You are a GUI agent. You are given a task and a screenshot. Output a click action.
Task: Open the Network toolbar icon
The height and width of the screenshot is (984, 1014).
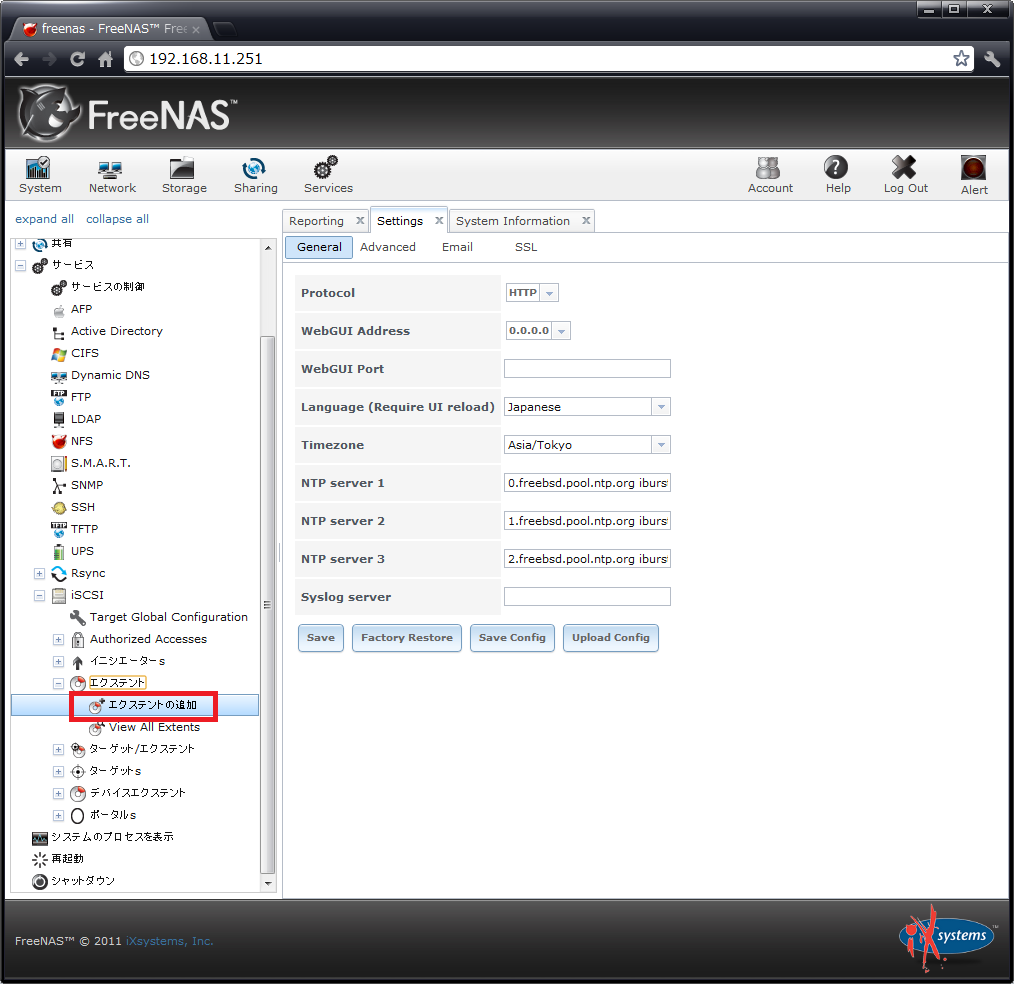[112, 175]
